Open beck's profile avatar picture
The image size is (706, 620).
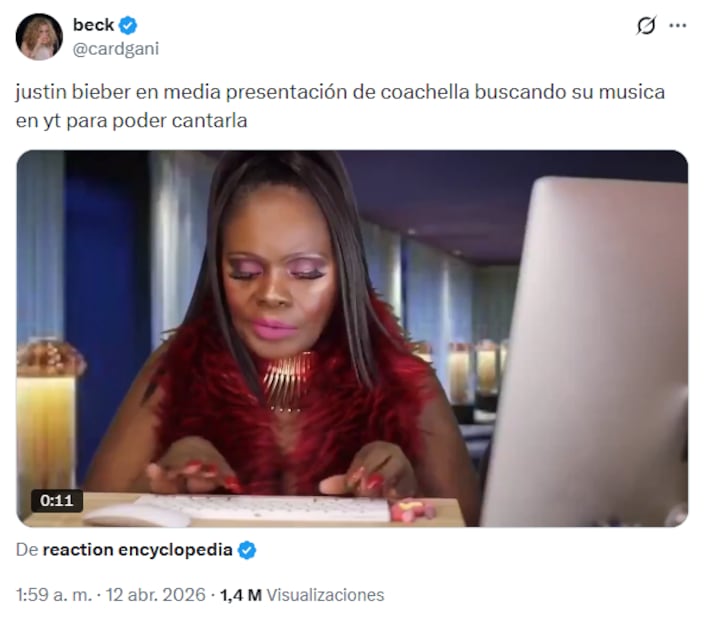pyautogui.click(x=39, y=36)
